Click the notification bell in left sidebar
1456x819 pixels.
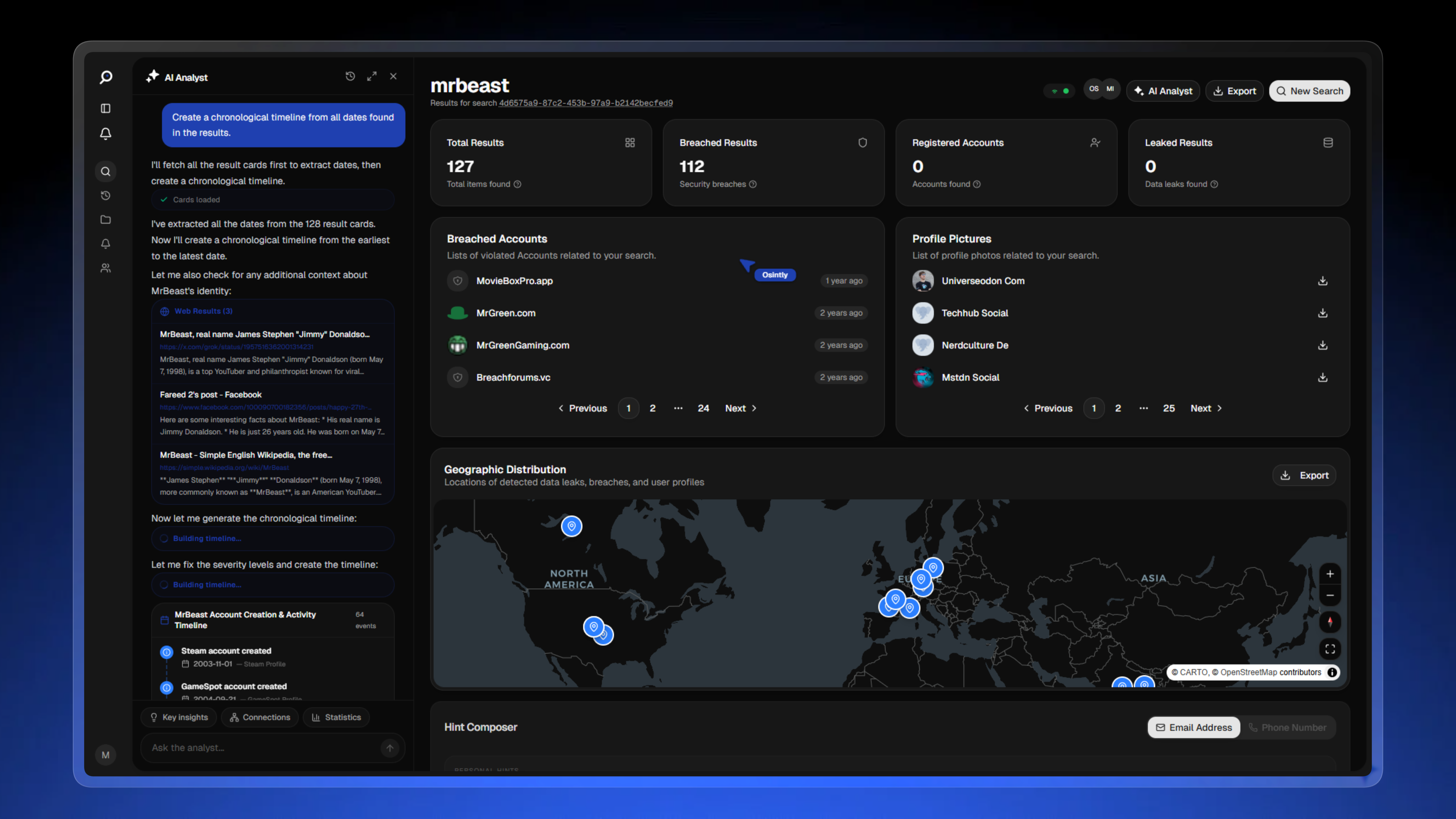point(106,133)
